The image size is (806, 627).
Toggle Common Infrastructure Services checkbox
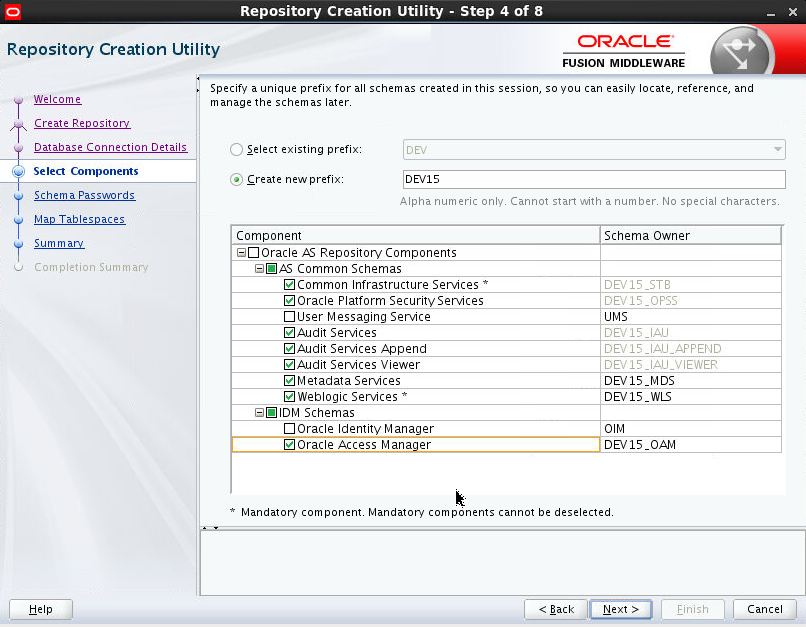coord(289,284)
